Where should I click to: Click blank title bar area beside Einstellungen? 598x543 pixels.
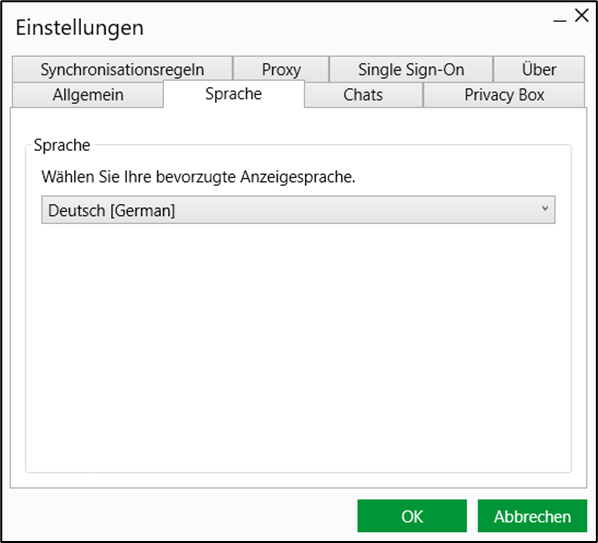tap(343, 27)
